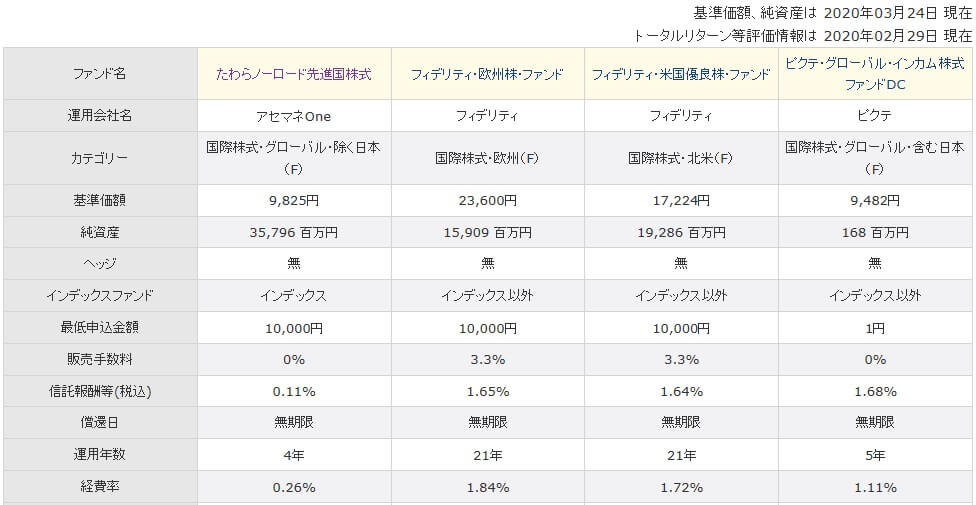The image size is (976, 505).
Task: Select the ピクテ company name cell
Action: (875, 115)
